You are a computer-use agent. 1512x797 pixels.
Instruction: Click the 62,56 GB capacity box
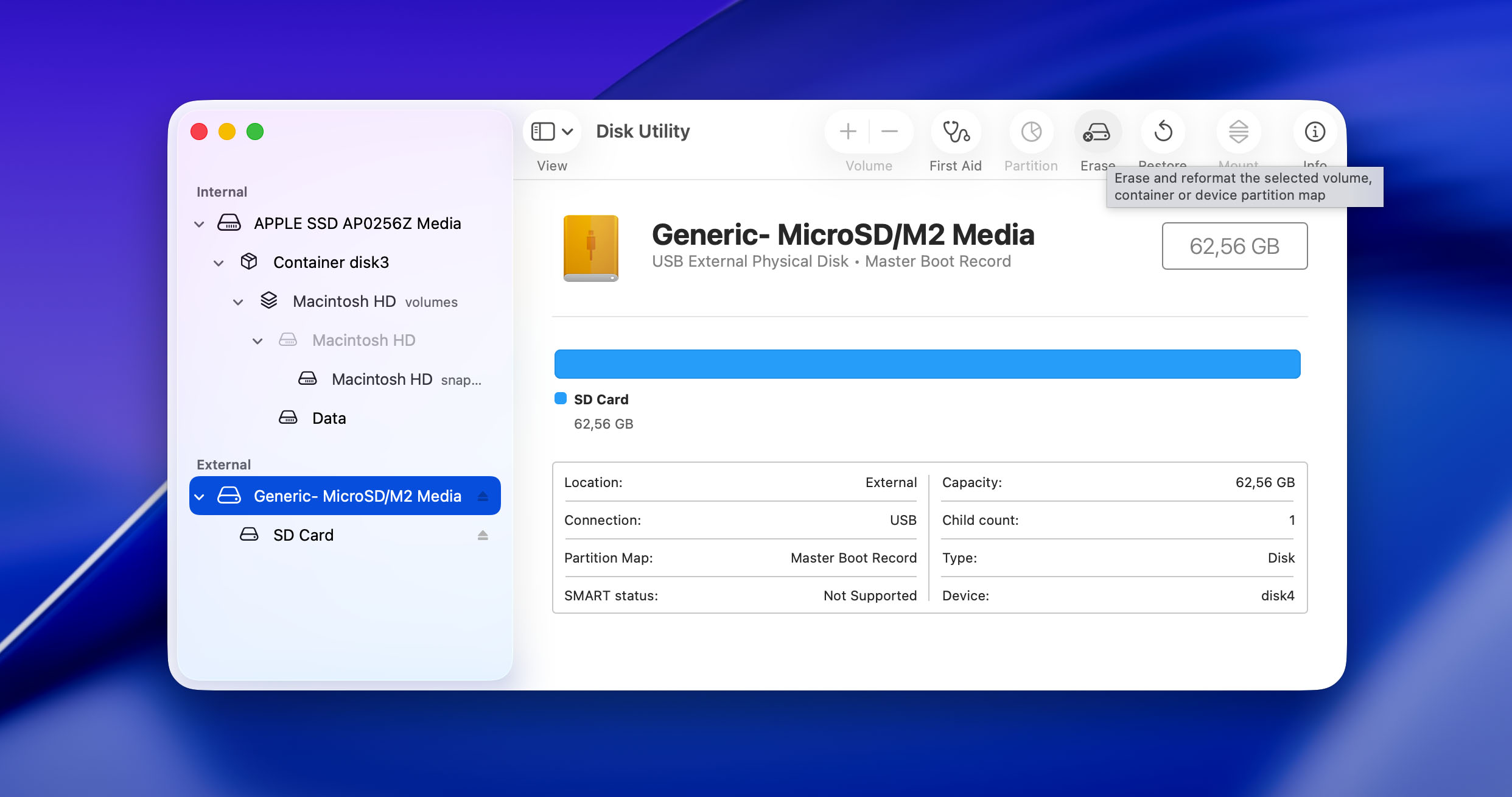(1234, 246)
